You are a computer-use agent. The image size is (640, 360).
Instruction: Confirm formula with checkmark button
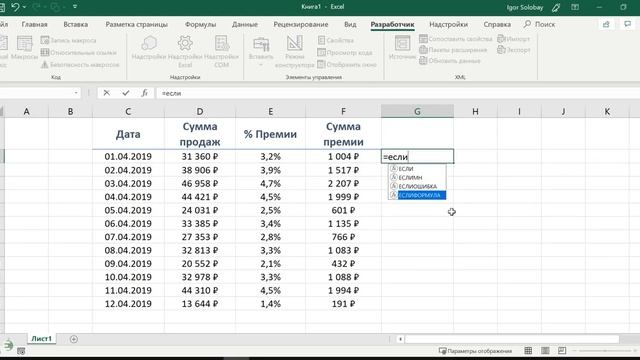(x=126, y=93)
